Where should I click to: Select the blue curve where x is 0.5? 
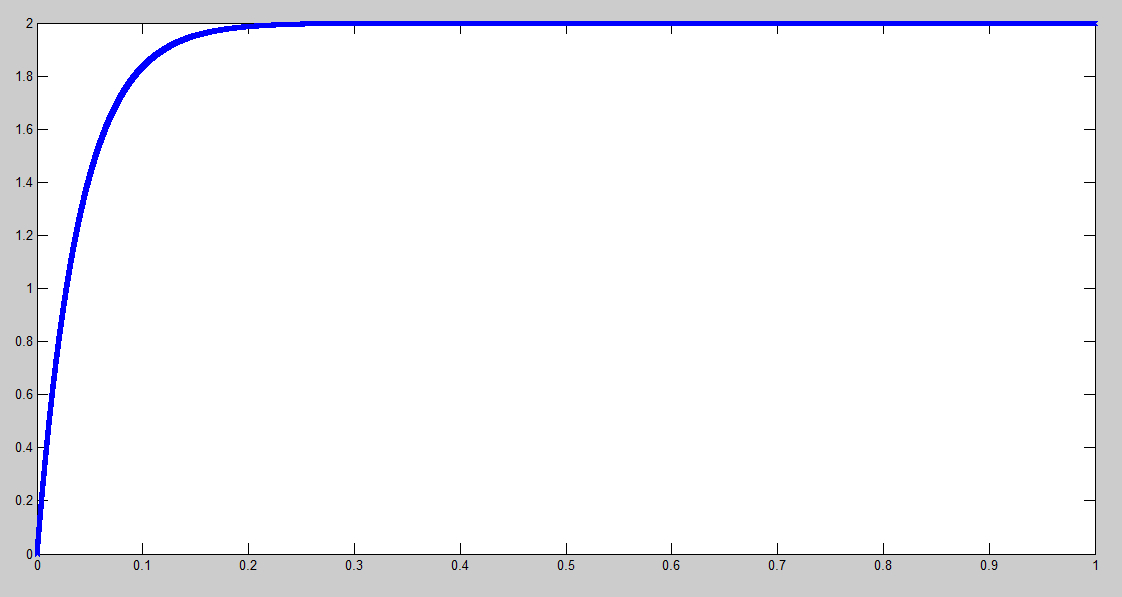pyautogui.click(x=567, y=23)
